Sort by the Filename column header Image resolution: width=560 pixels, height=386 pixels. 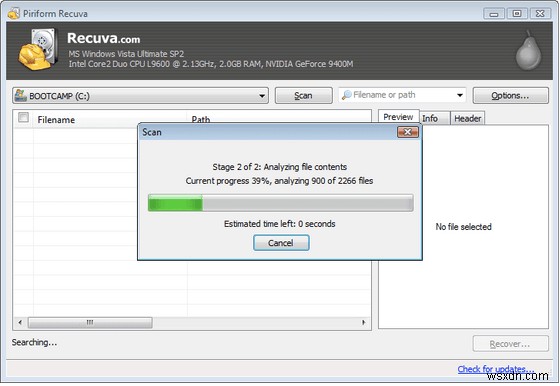pos(110,119)
